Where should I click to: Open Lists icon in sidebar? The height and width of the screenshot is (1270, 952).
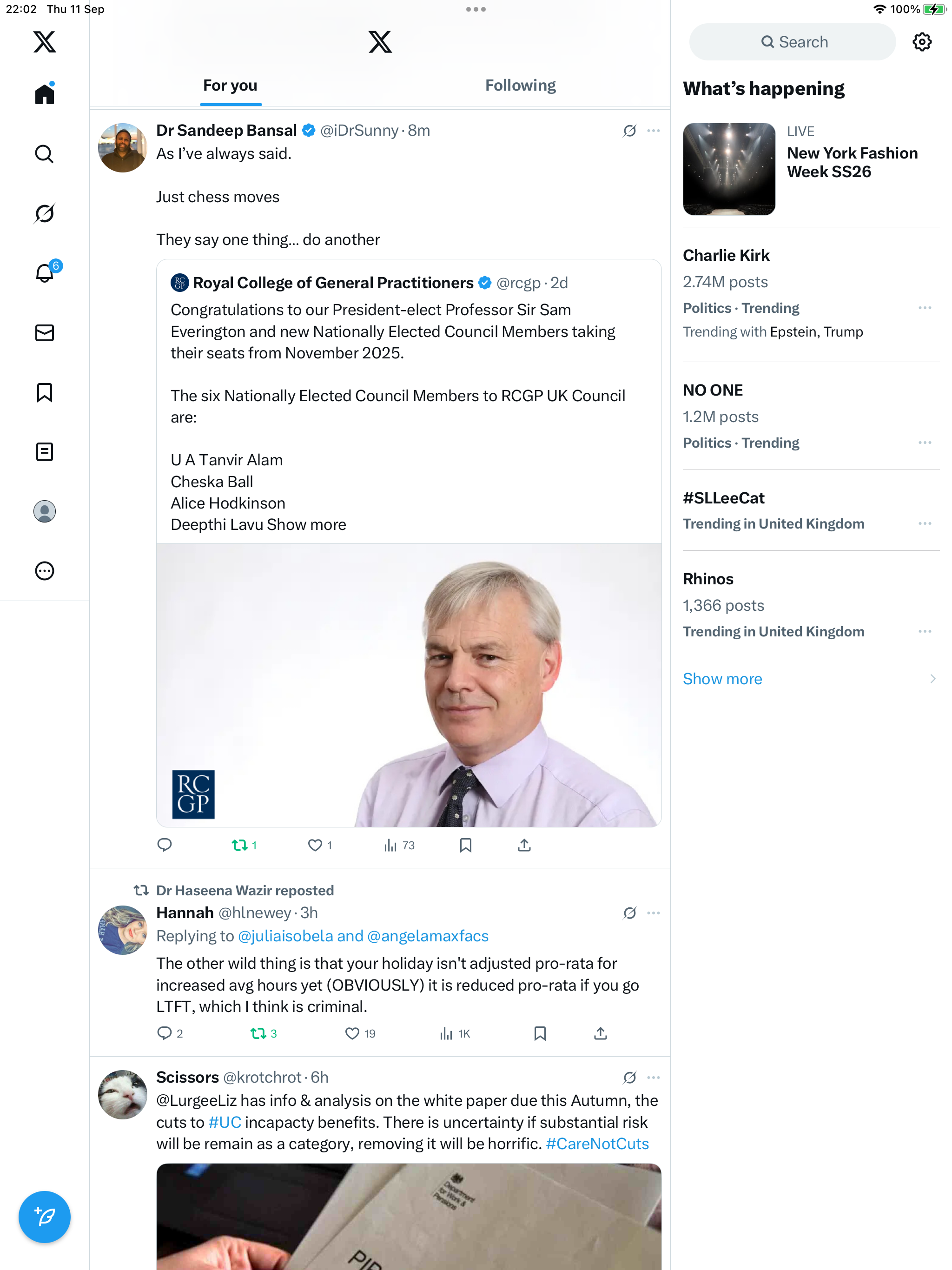click(x=44, y=452)
